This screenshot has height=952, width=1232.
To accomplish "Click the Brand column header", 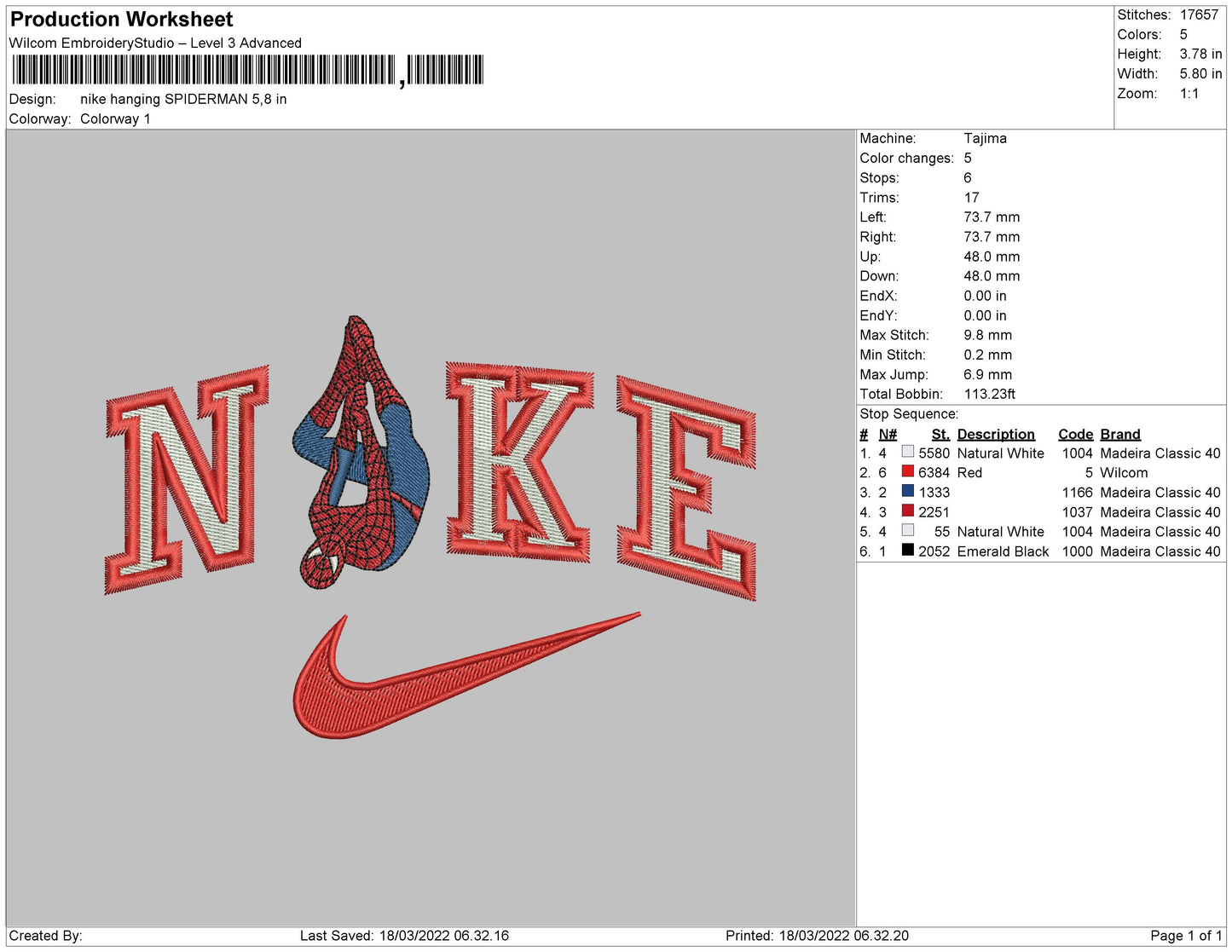I will (x=1119, y=434).
